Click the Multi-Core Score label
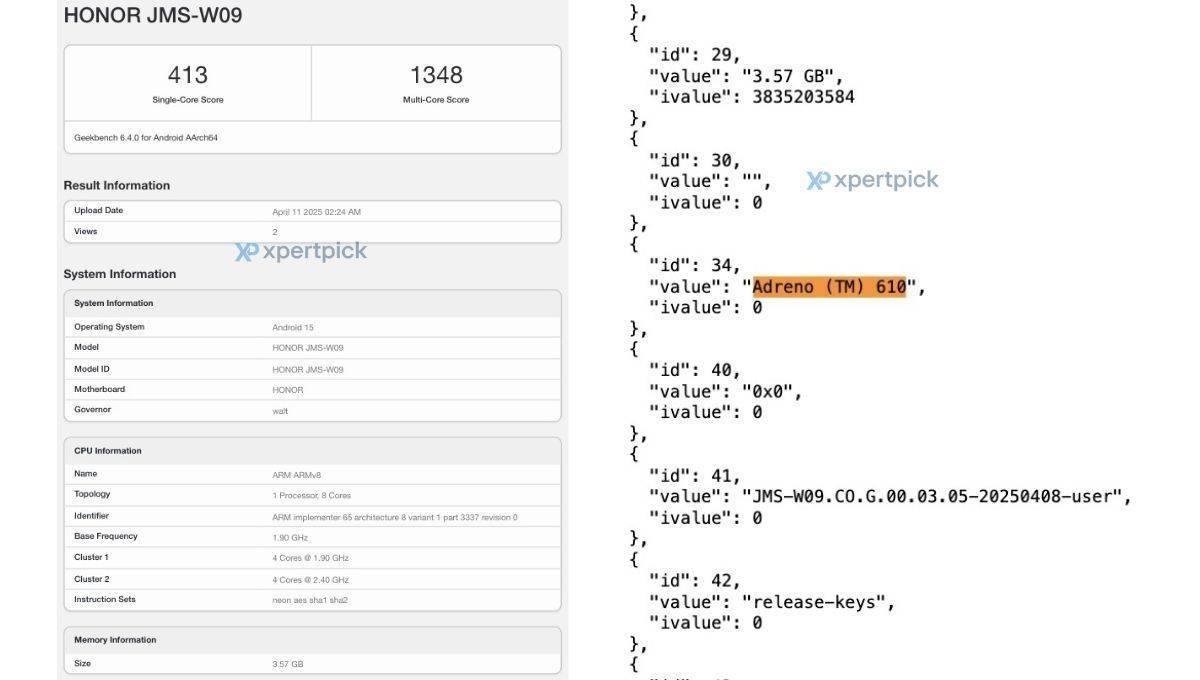 point(436,100)
